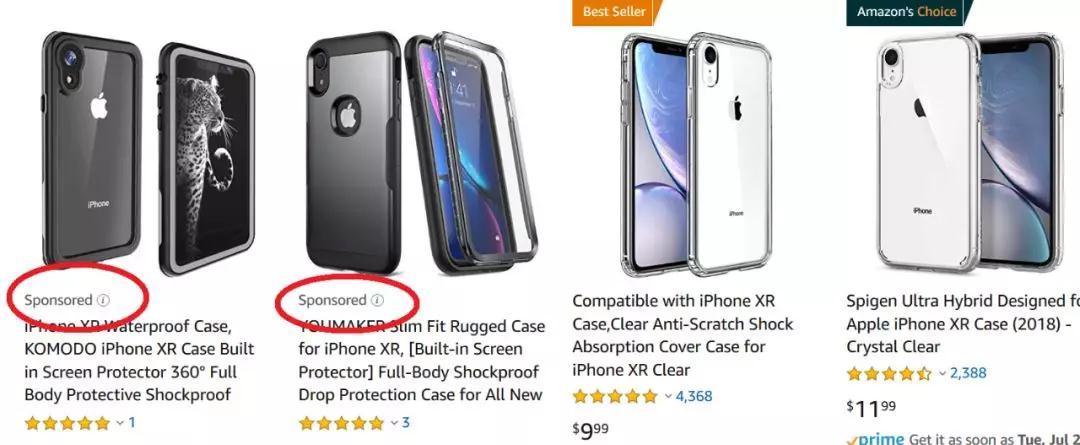Click star rating of Spigen Ultra Hybrid
Image resolution: width=1080 pixels, height=445 pixels.
coord(889,373)
